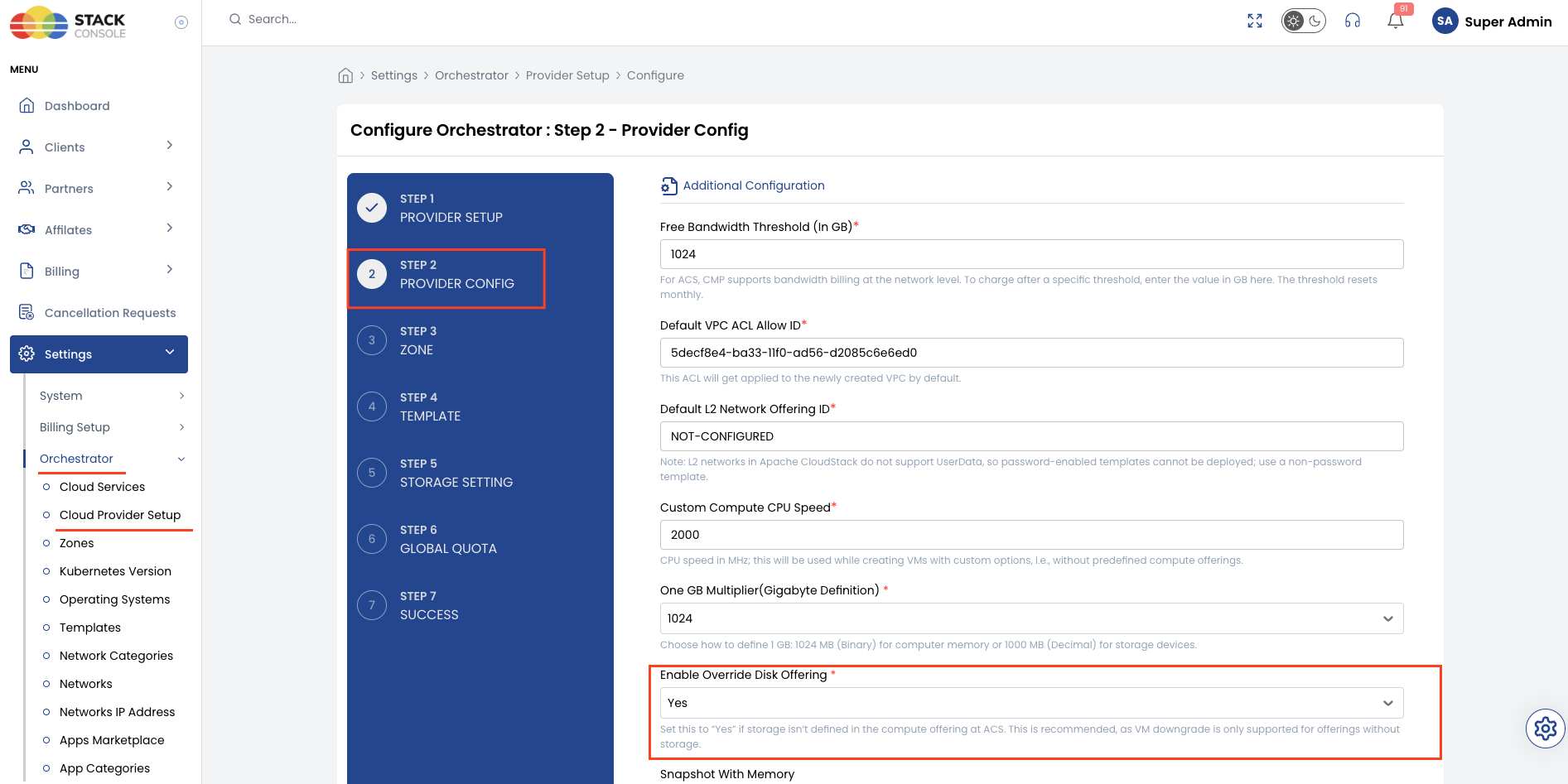Viewport: 1568px width, 784px height.
Task: Expand the Billing chevron
Action: pos(170,269)
